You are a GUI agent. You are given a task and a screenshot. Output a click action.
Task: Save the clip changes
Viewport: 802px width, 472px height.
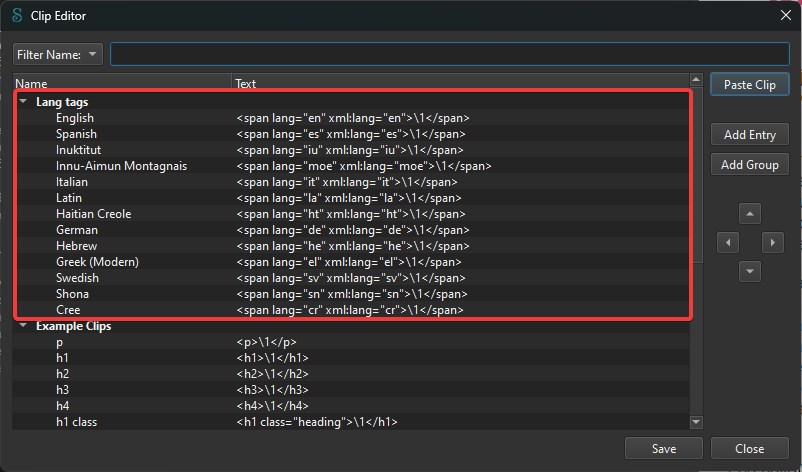coord(663,448)
